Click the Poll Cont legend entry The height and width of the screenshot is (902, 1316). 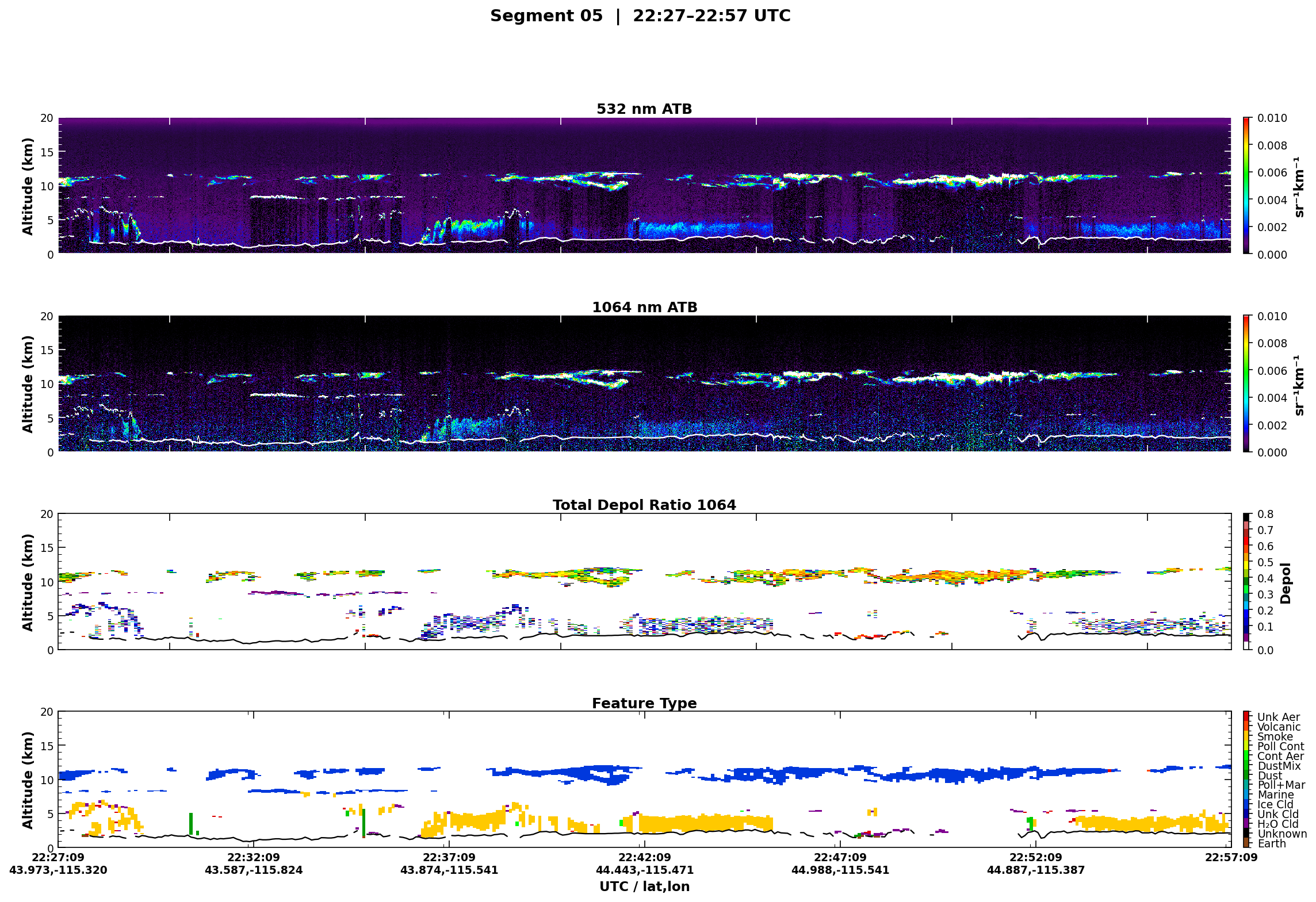(x=1280, y=747)
